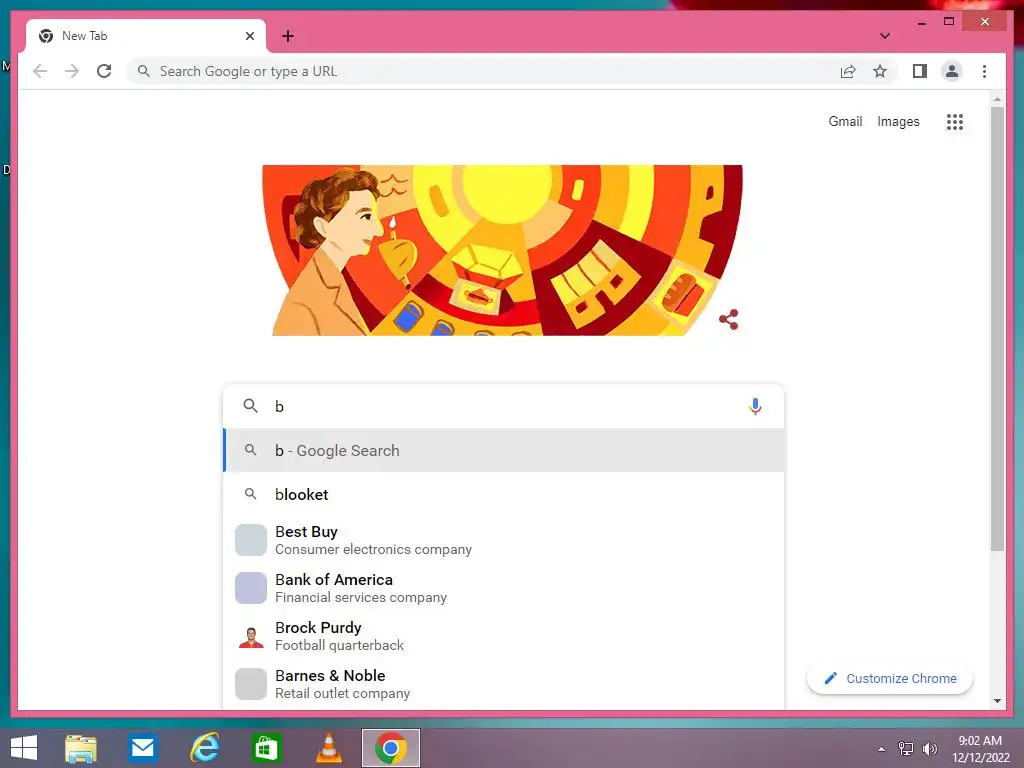Open the Gmail link
Image resolution: width=1024 pixels, height=768 pixels.
tap(845, 121)
